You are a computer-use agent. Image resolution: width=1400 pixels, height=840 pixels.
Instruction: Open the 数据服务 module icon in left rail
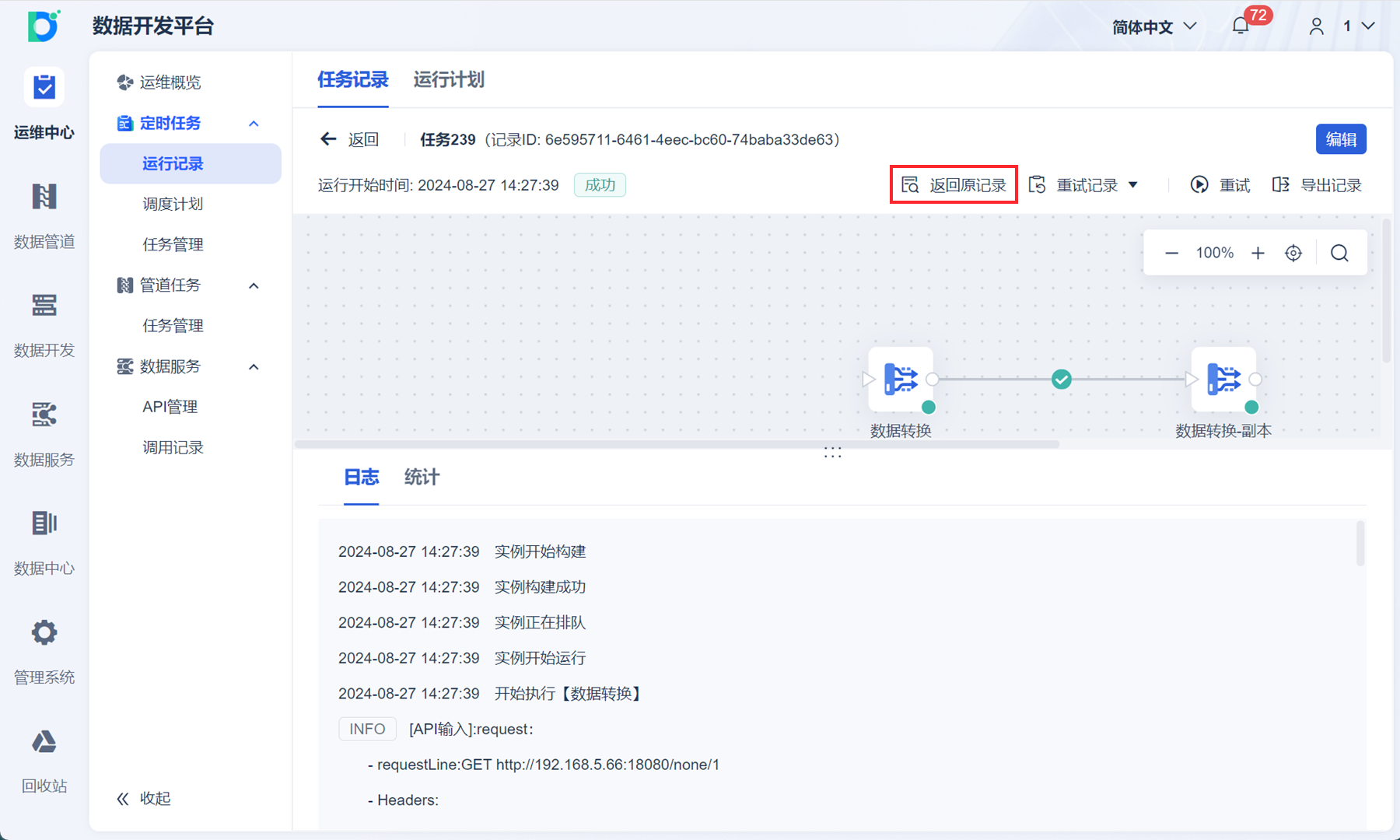pyautogui.click(x=44, y=415)
